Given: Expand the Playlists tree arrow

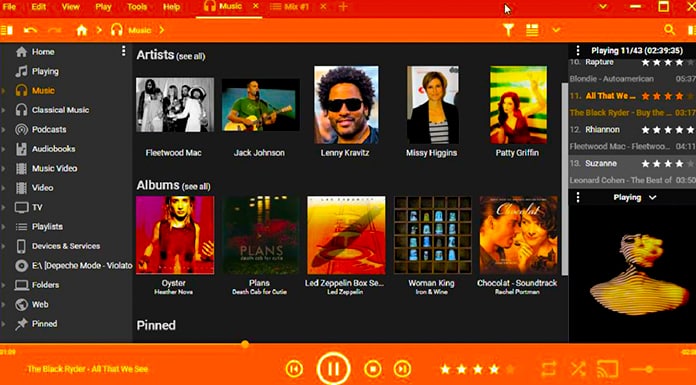Looking at the screenshot, I should [4, 227].
